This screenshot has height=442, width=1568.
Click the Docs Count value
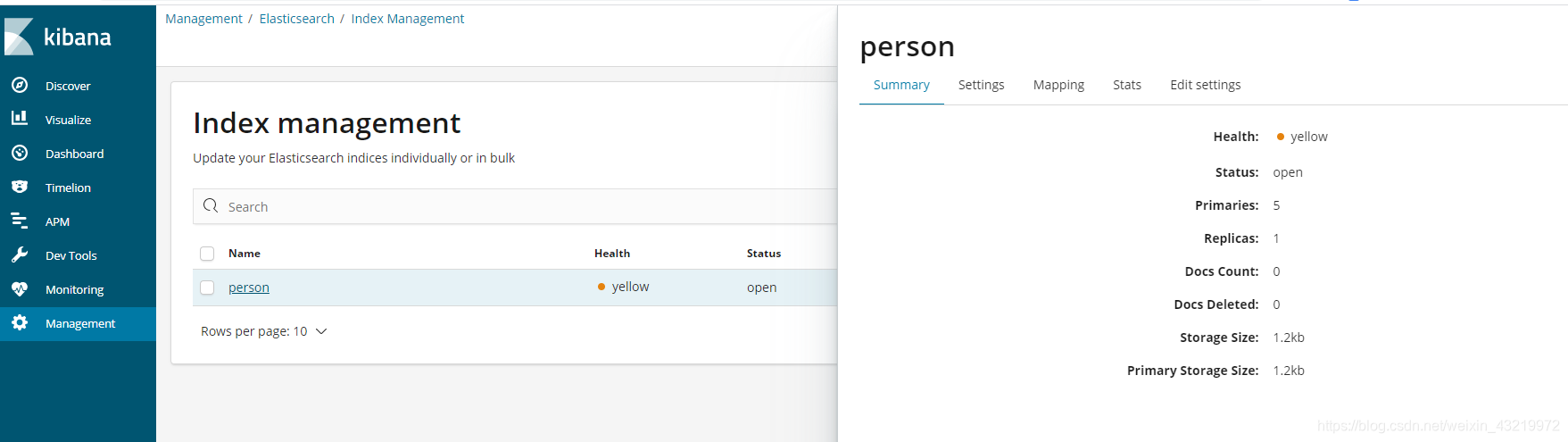coord(1276,271)
